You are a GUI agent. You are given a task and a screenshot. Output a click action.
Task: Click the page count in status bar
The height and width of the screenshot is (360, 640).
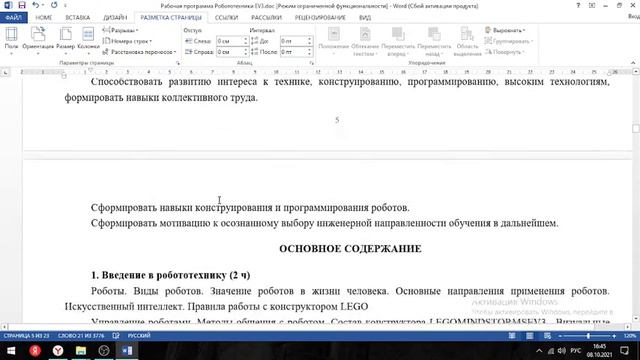click(x=26, y=336)
